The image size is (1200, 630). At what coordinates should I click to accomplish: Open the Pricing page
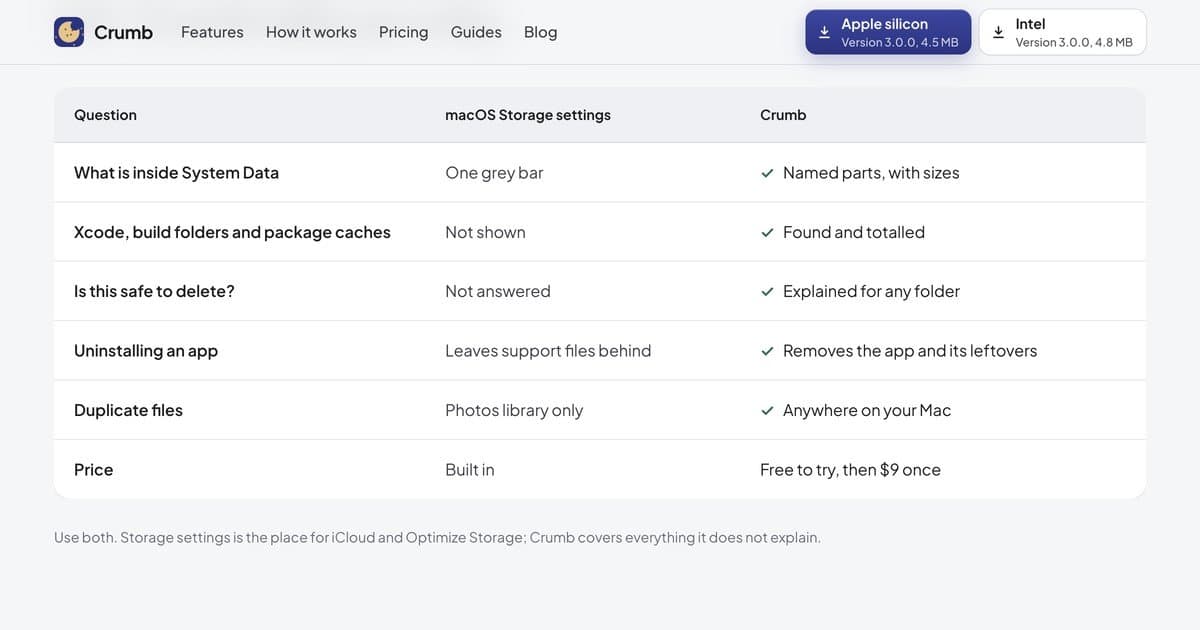click(404, 32)
